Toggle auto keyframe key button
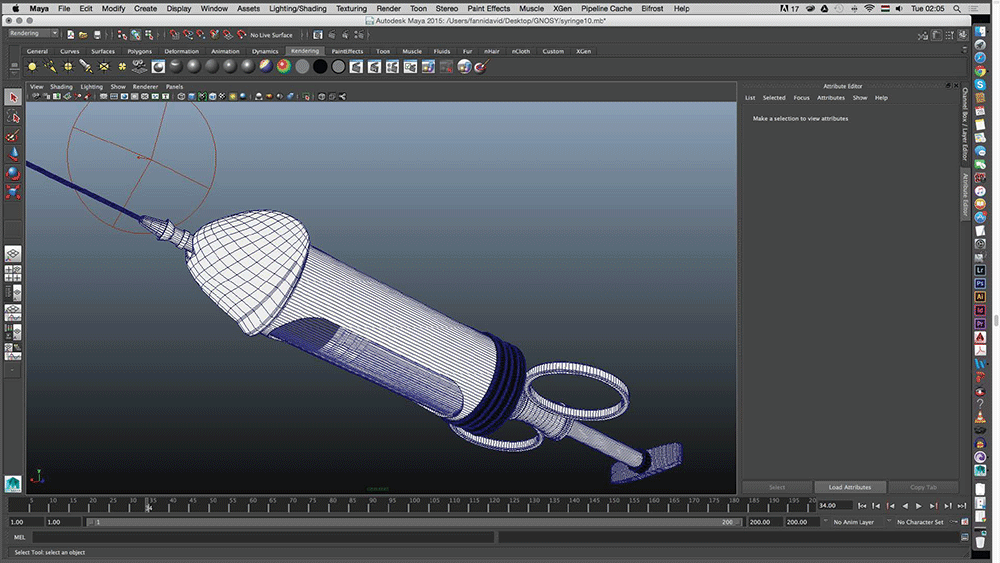 (x=955, y=522)
